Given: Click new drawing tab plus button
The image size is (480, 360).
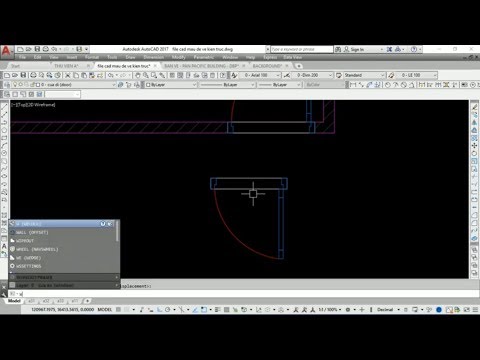Looking at the screenshot, I should point(299,66).
